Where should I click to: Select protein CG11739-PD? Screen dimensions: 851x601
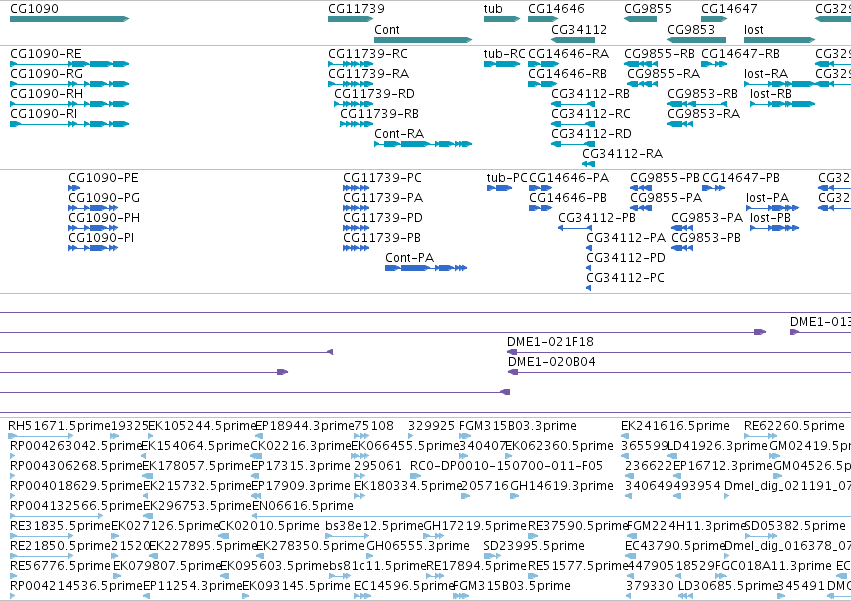click(x=356, y=229)
